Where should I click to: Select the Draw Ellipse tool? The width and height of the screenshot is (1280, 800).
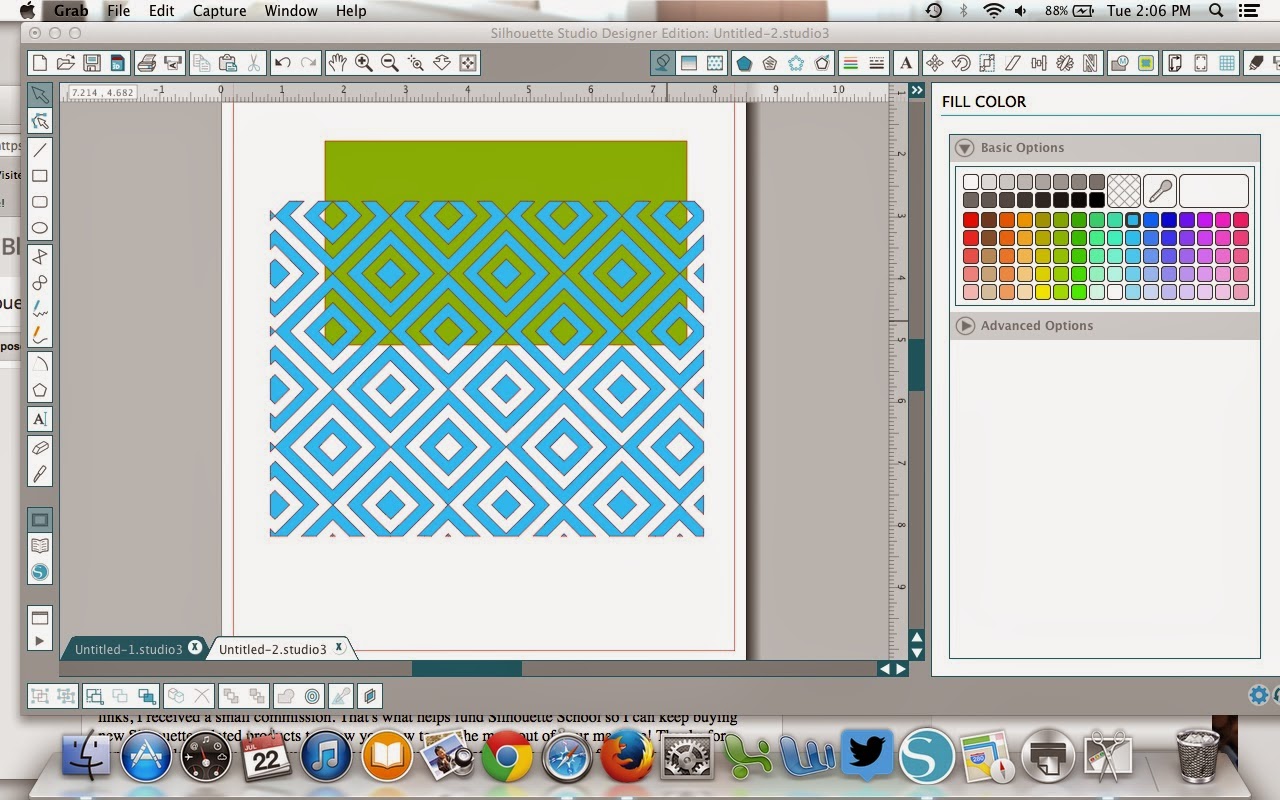[40, 228]
